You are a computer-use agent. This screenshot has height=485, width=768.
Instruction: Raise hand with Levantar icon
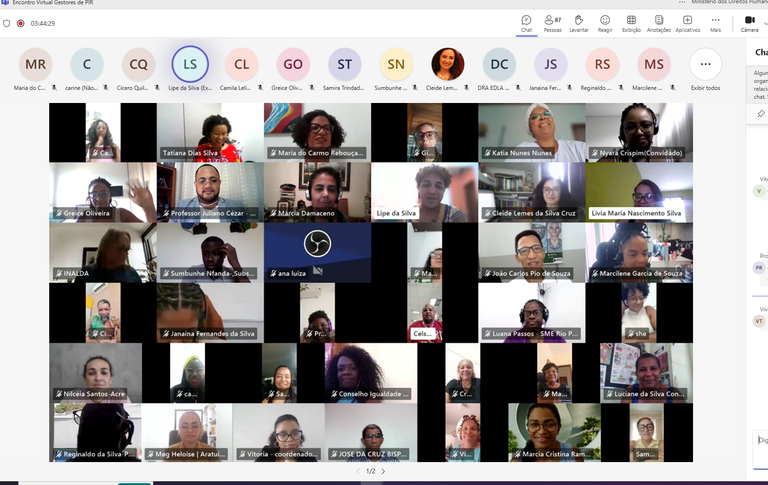(578, 23)
